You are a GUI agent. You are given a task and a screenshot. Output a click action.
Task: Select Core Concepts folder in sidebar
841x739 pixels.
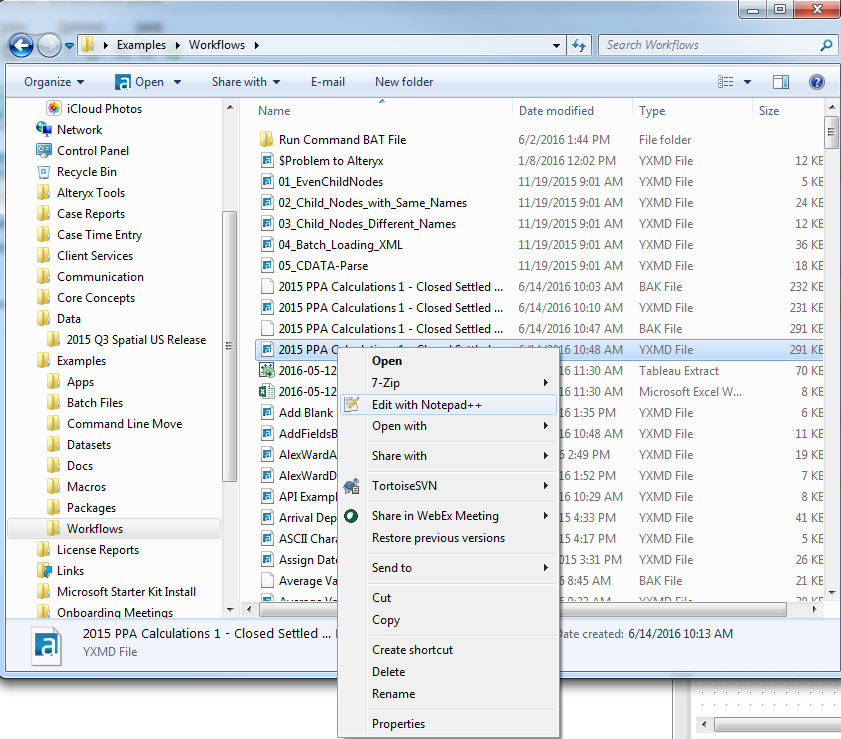[96, 298]
